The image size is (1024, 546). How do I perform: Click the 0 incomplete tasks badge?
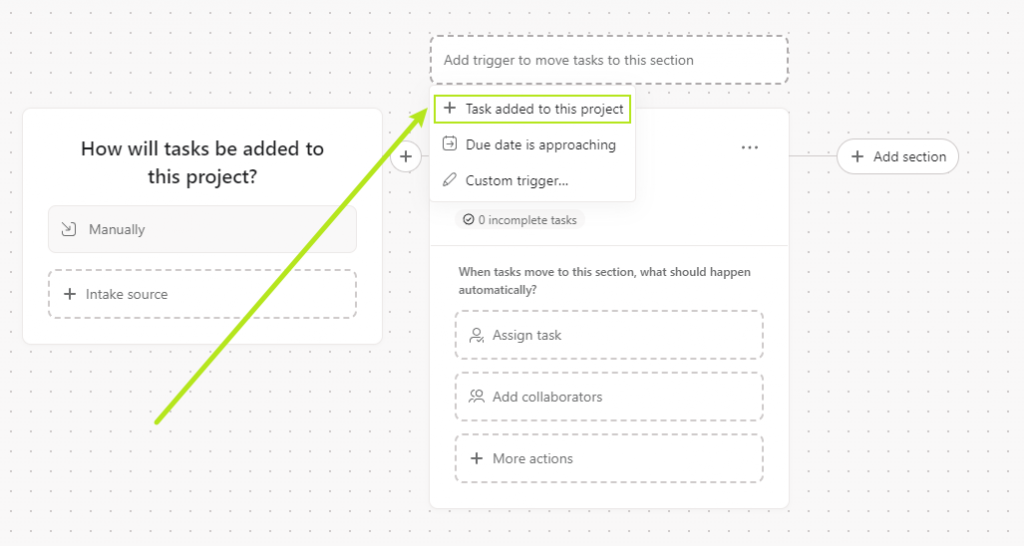tap(520, 220)
